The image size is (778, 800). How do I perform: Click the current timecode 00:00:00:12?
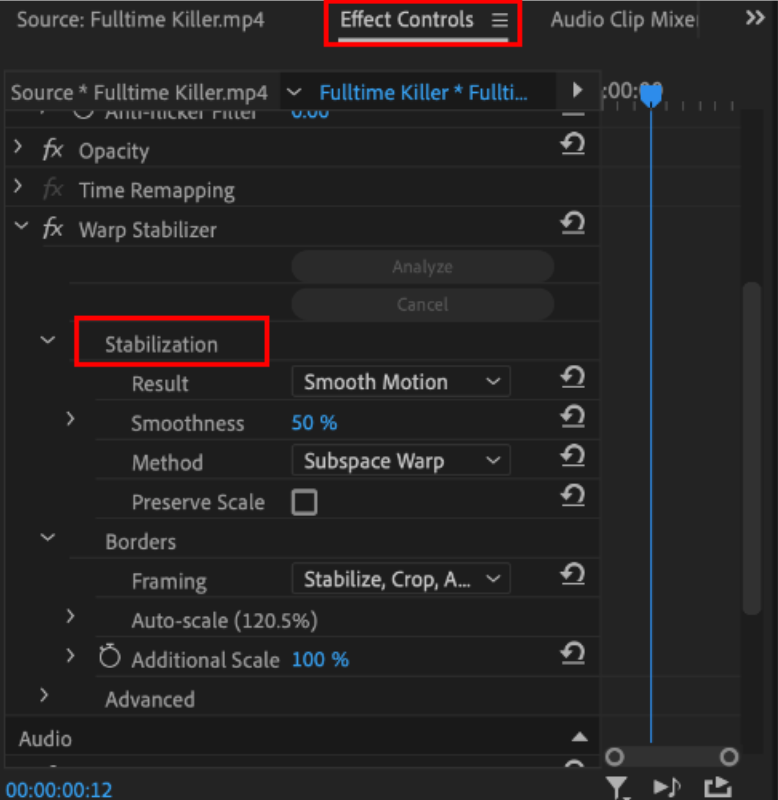point(59,790)
